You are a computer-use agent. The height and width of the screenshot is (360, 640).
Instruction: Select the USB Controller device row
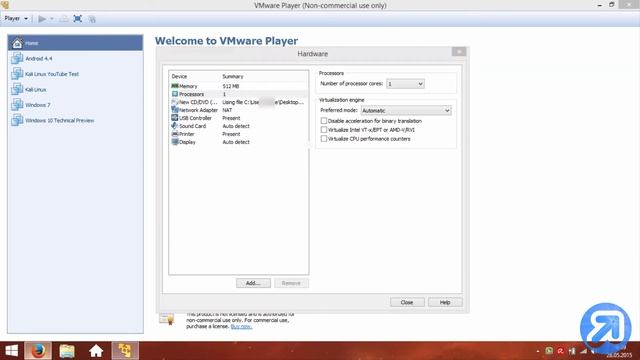(238, 118)
